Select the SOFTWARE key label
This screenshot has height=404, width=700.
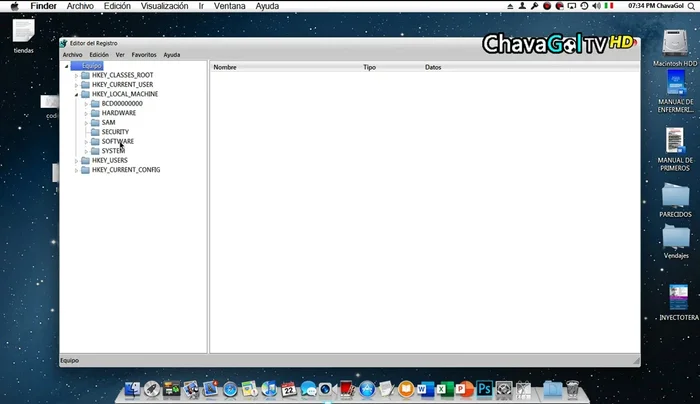click(x=118, y=141)
